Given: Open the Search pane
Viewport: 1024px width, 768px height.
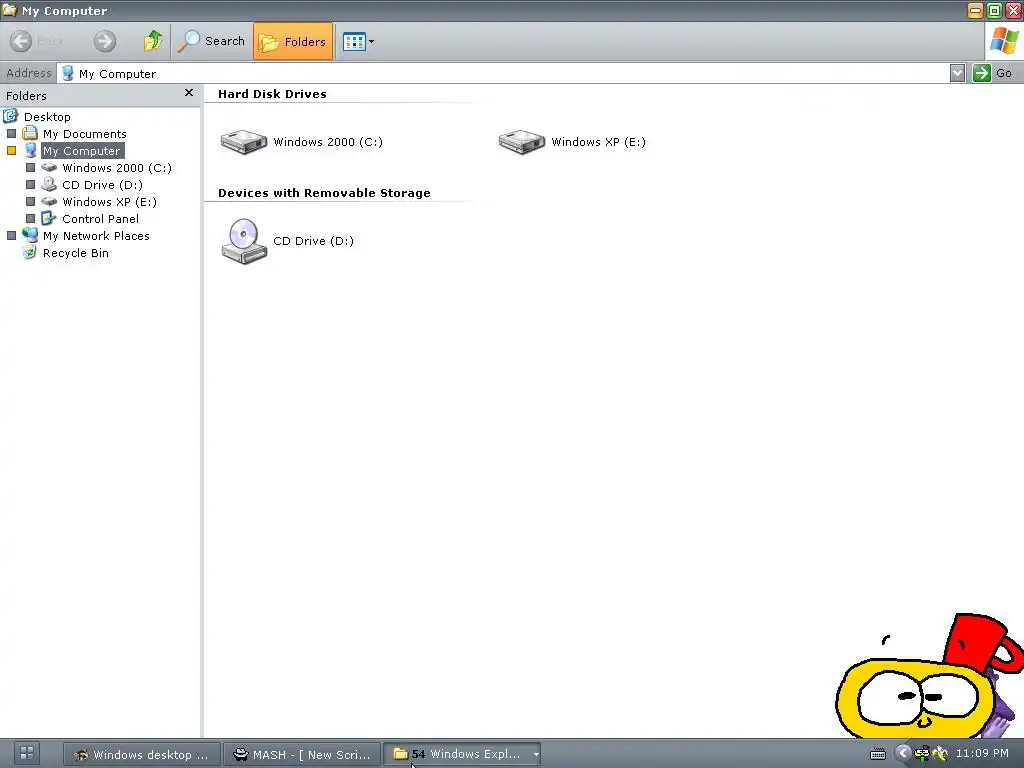Looking at the screenshot, I should tap(212, 41).
